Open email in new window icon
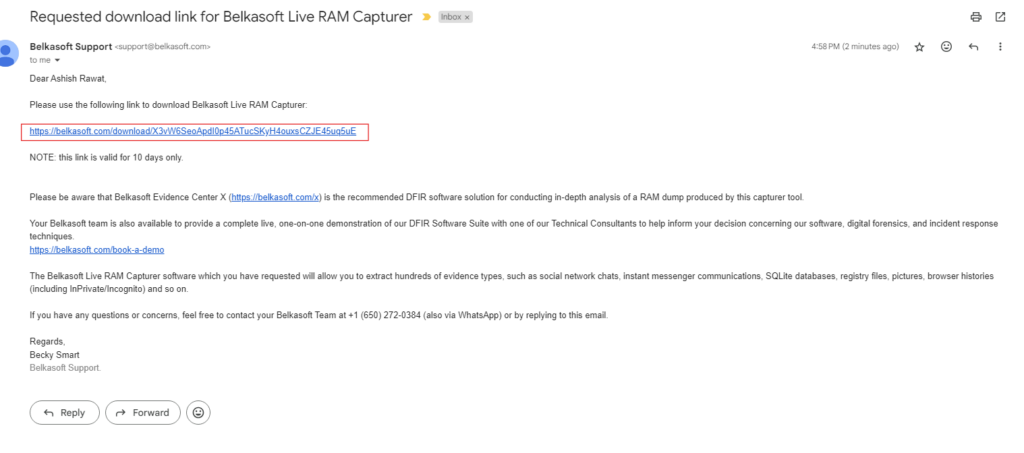Image resolution: width=1024 pixels, height=453 pixels. tap(1000, 17)
